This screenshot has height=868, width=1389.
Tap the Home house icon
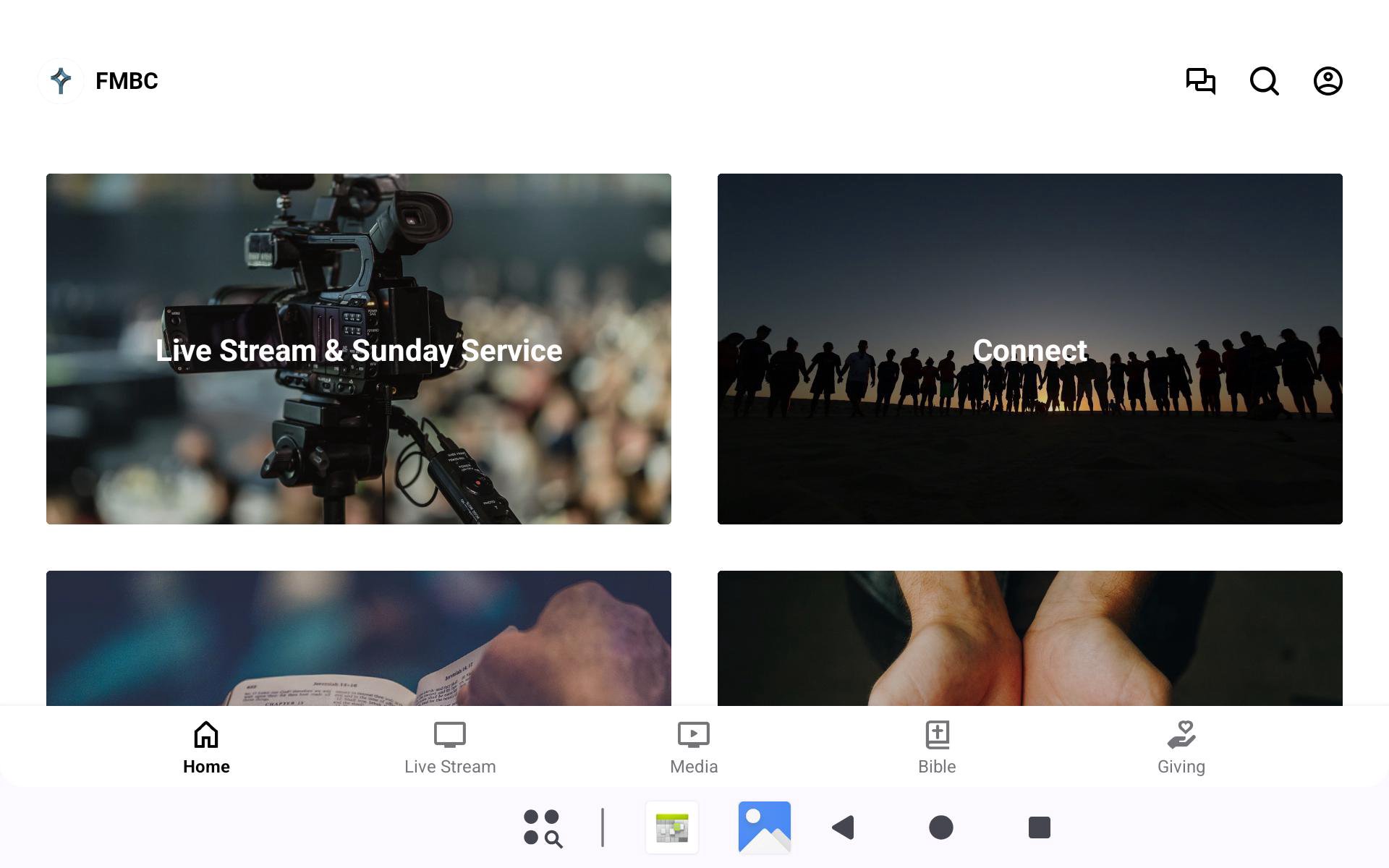[x=206, y=734]
